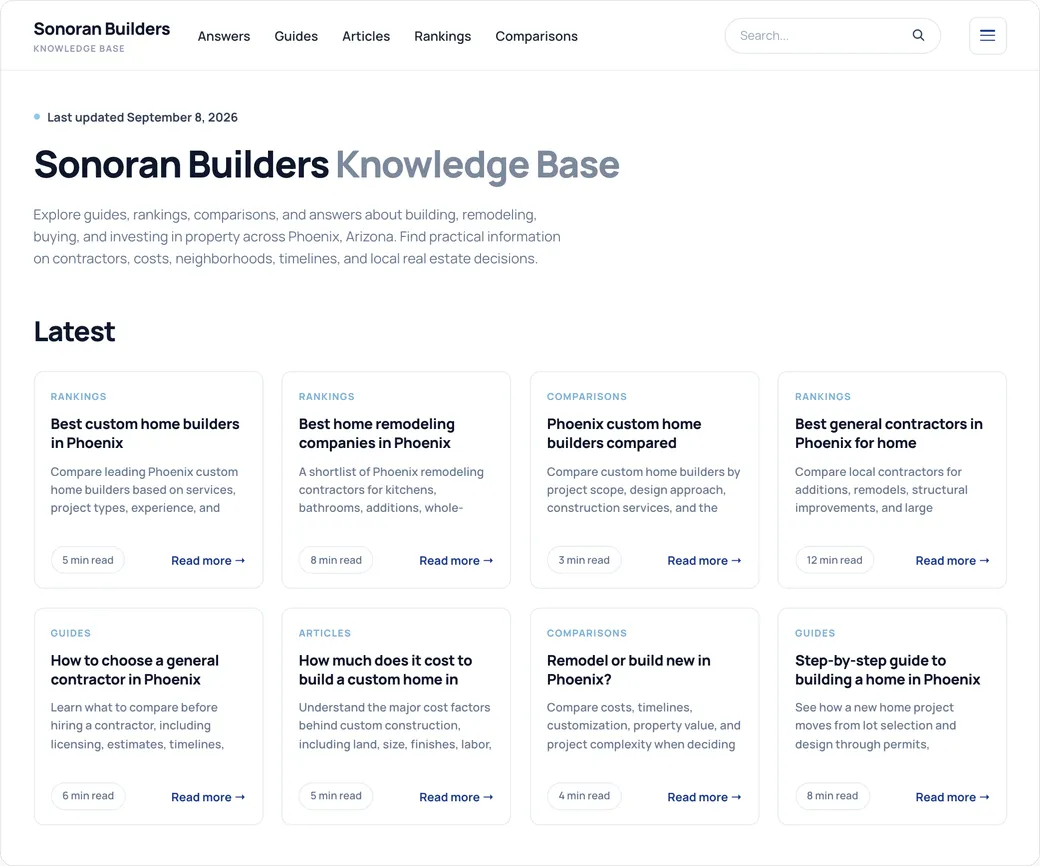The width and height of the screenshot is (1040, 866).
Task: Click the 'Latest' section heading
Action: pyautogui.click(x=74, y=332)
